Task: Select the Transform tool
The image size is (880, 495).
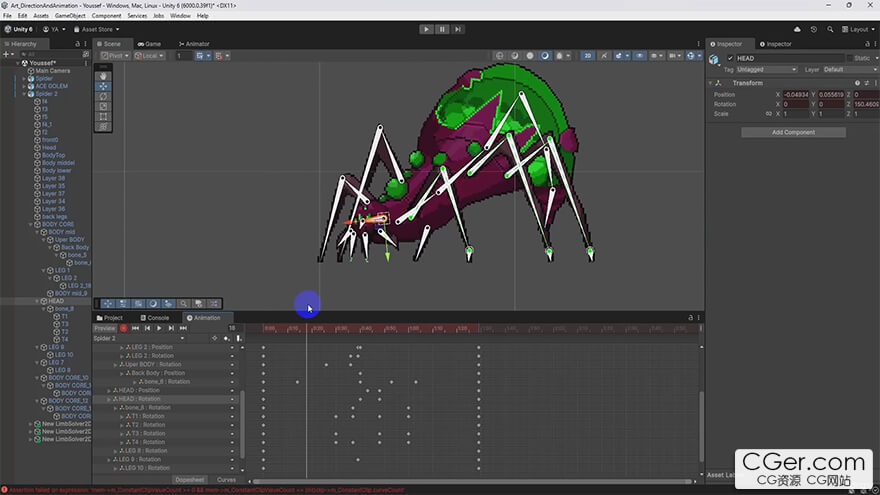Action: (103, 127)
